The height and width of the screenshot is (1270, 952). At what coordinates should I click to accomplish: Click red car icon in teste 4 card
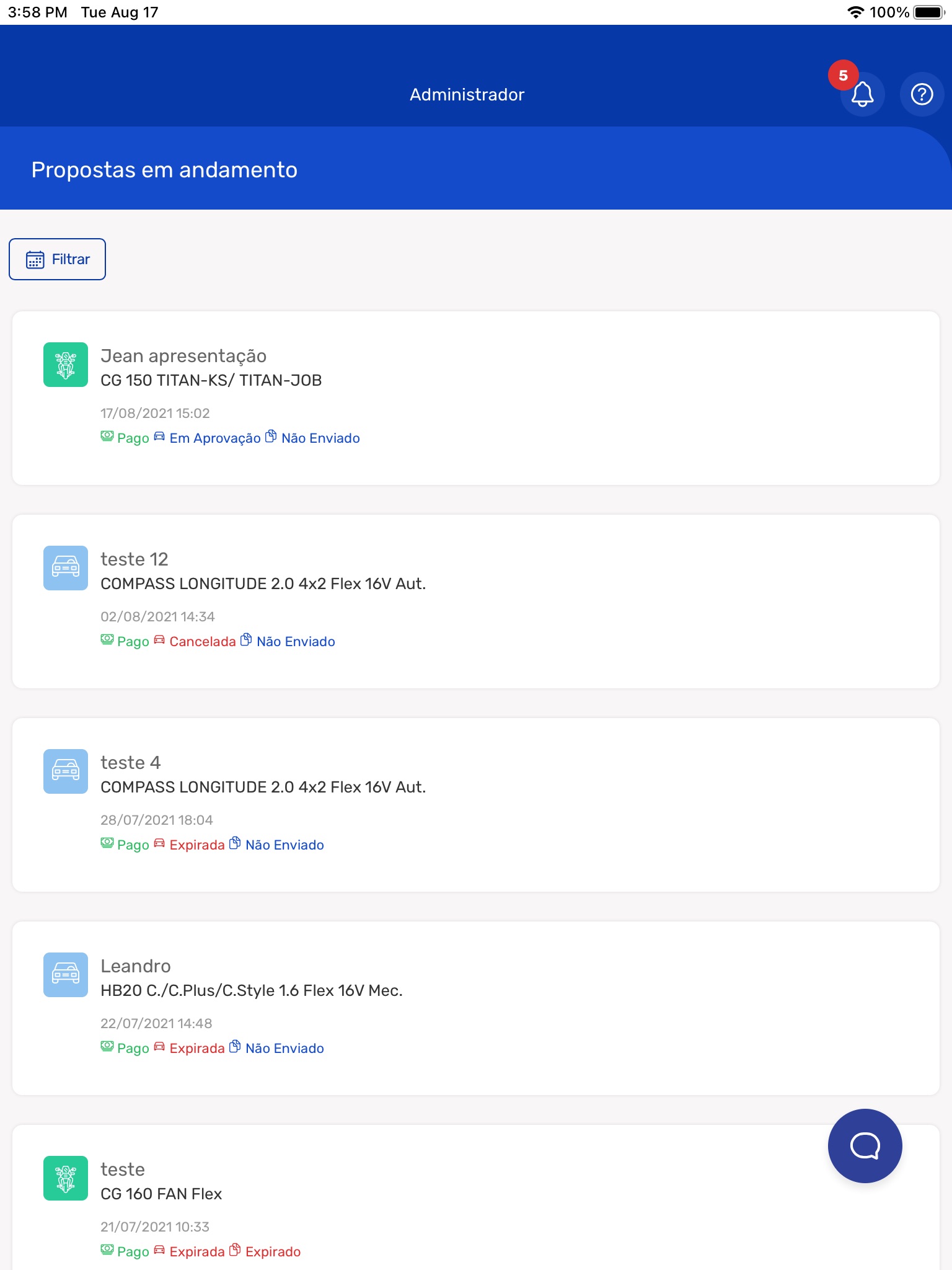tap(159, 843)
